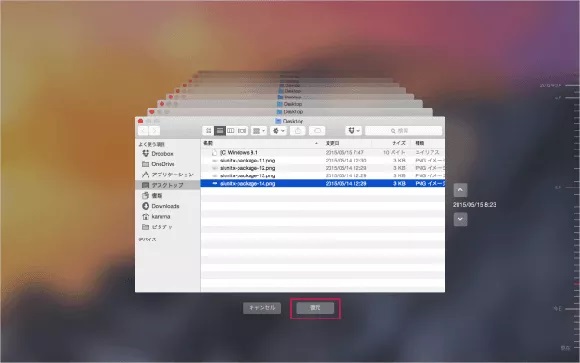Click the 2015/05/15 7:47 date cell
The width and height of the screenshot is (580, 363).
click(344, 152)
